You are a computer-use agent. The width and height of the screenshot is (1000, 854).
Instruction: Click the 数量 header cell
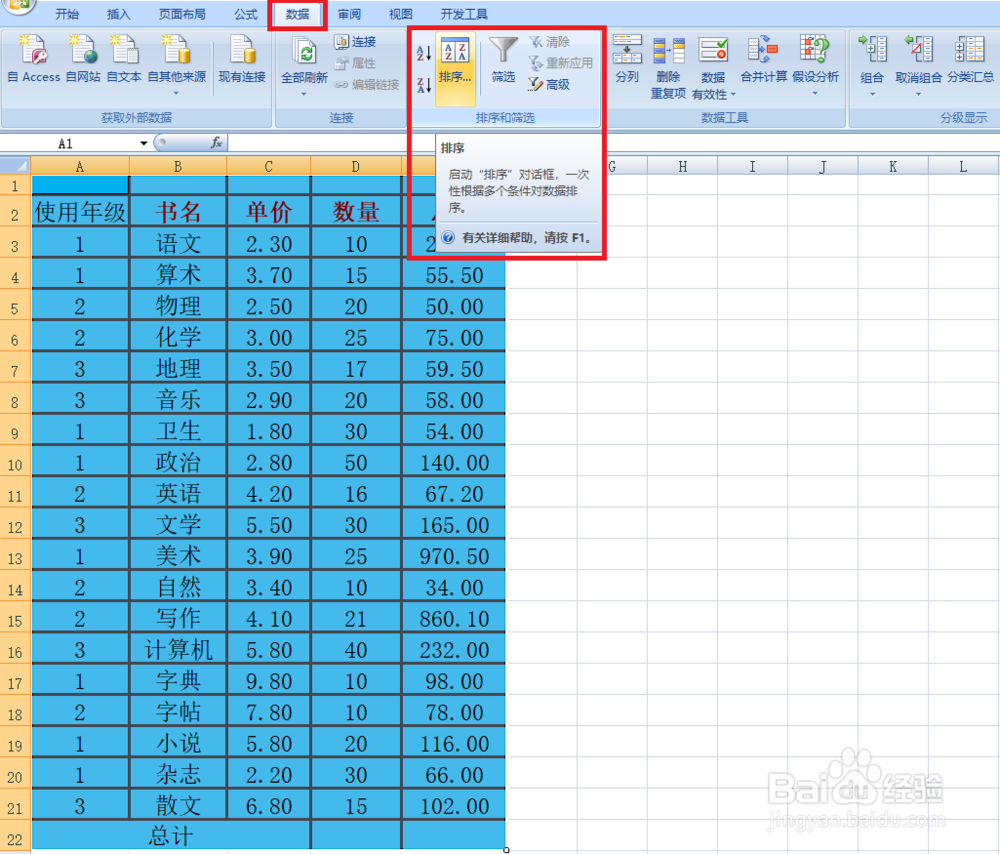(x=356, y=211)
